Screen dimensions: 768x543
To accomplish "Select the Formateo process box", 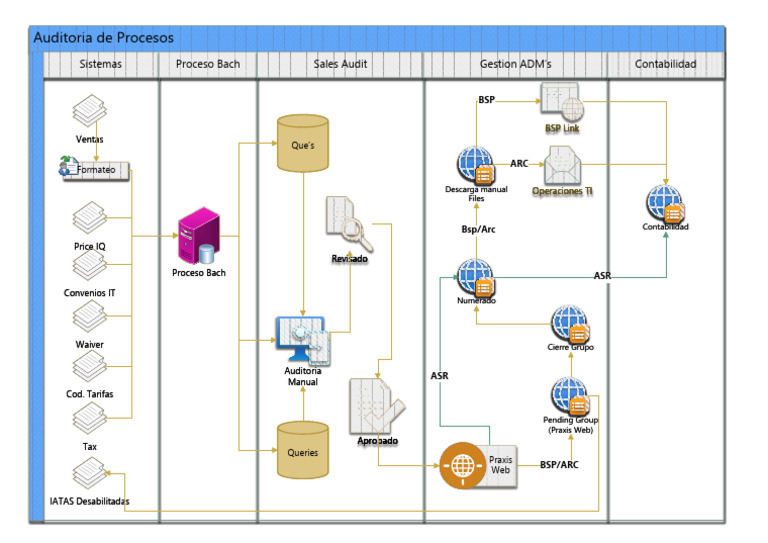I will click(x=96, y=170).
